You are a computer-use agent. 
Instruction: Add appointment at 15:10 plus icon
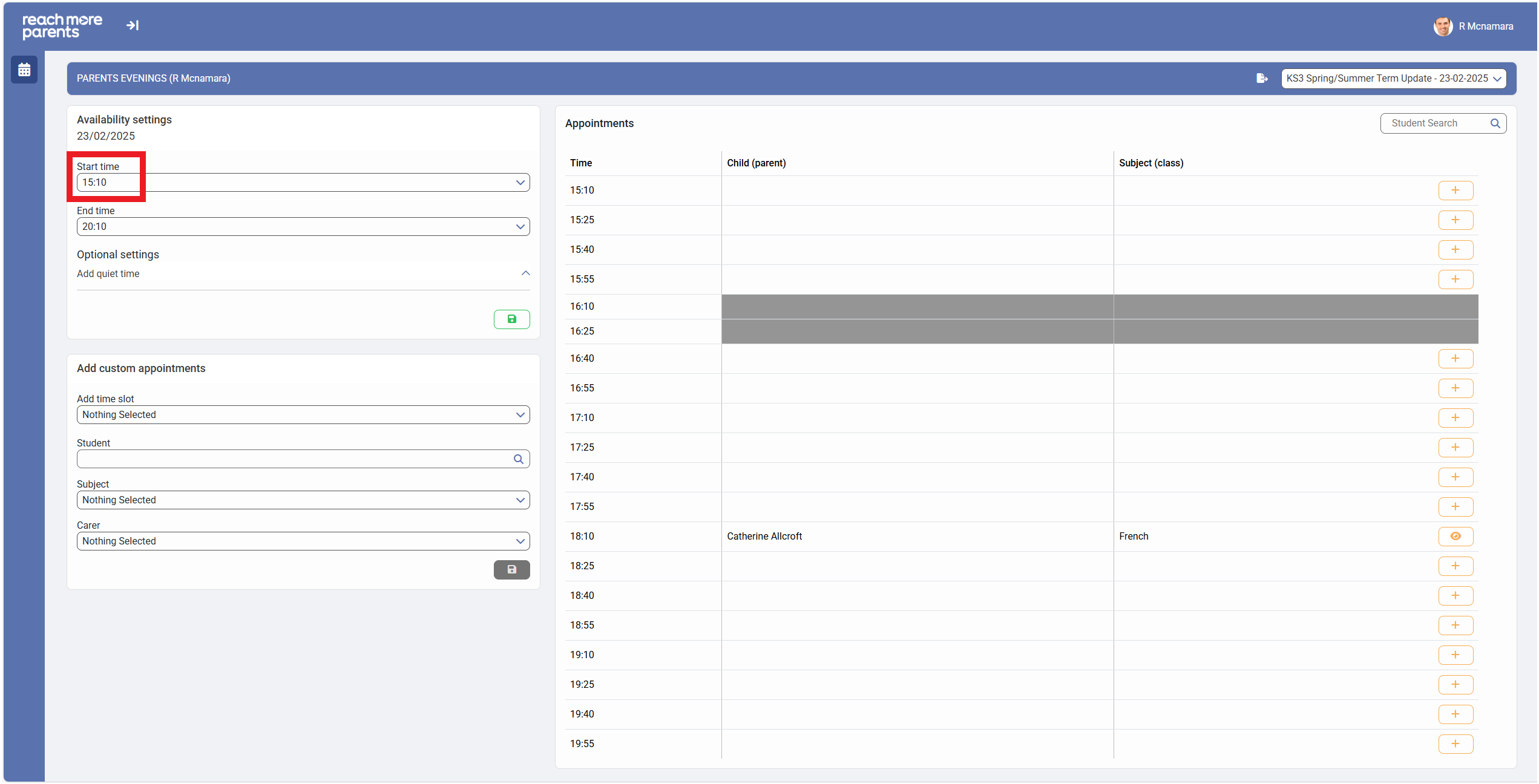click(1455, 191)
